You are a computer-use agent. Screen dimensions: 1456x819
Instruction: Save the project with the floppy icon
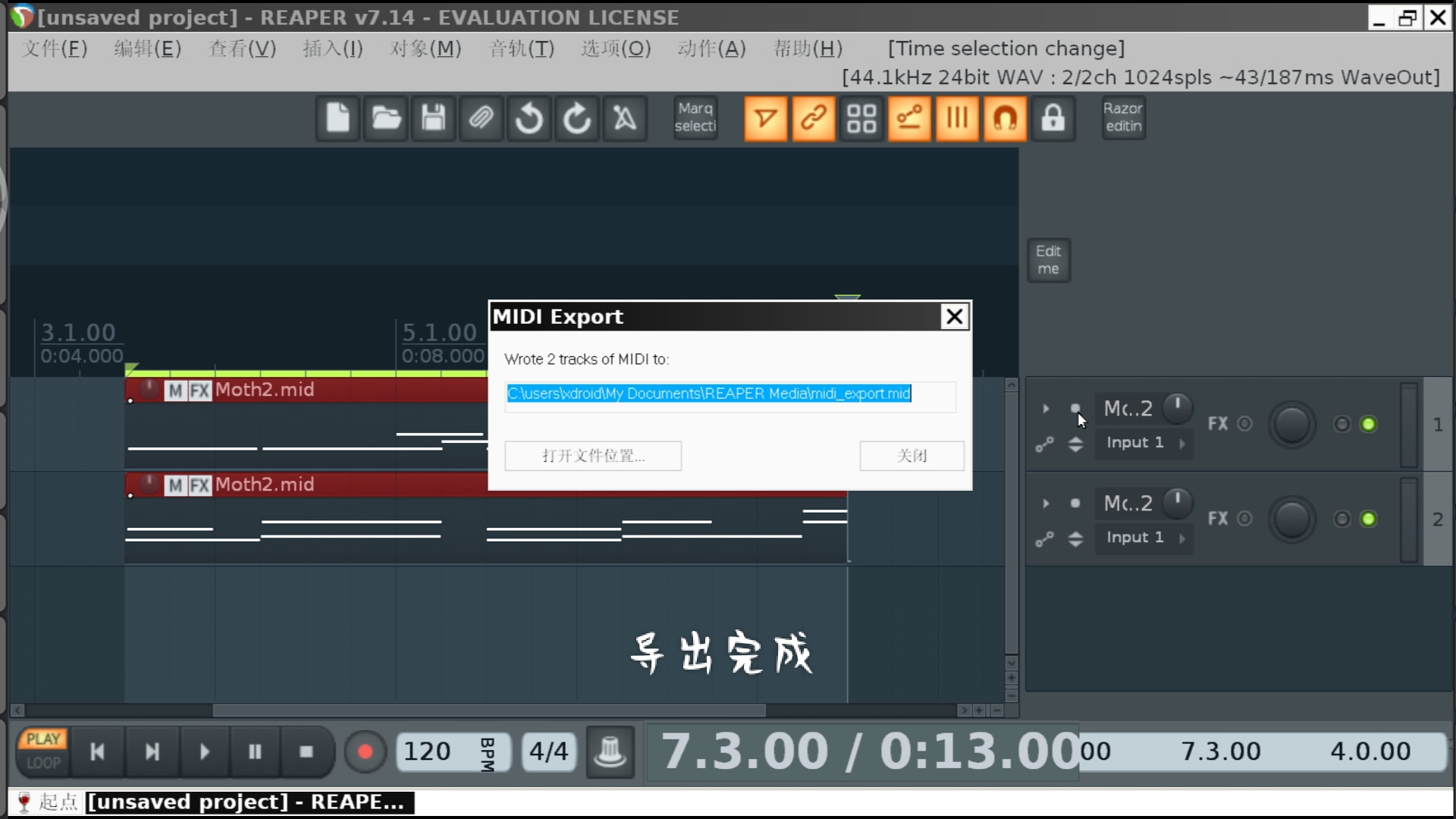coord(434,118)
